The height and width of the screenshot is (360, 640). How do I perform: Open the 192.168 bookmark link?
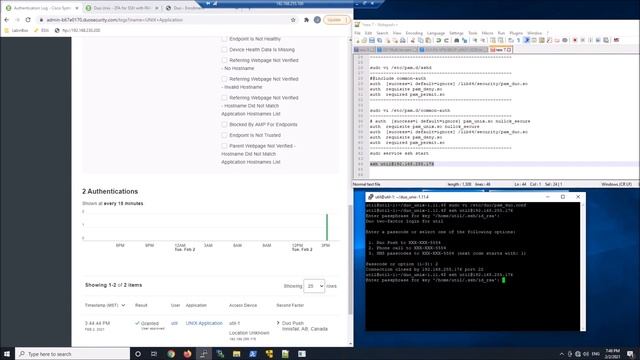coord(78,30)
